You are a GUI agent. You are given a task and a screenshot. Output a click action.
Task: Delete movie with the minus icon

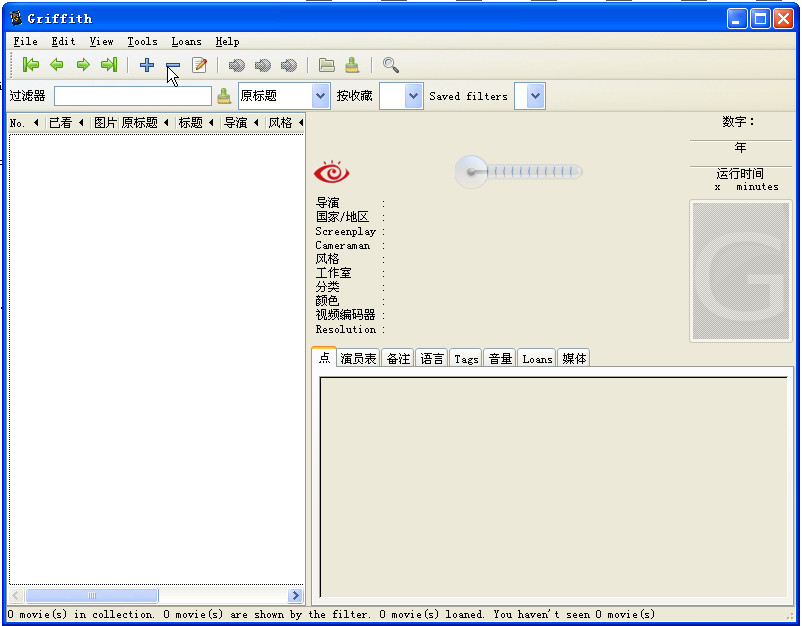coord(173,65)
